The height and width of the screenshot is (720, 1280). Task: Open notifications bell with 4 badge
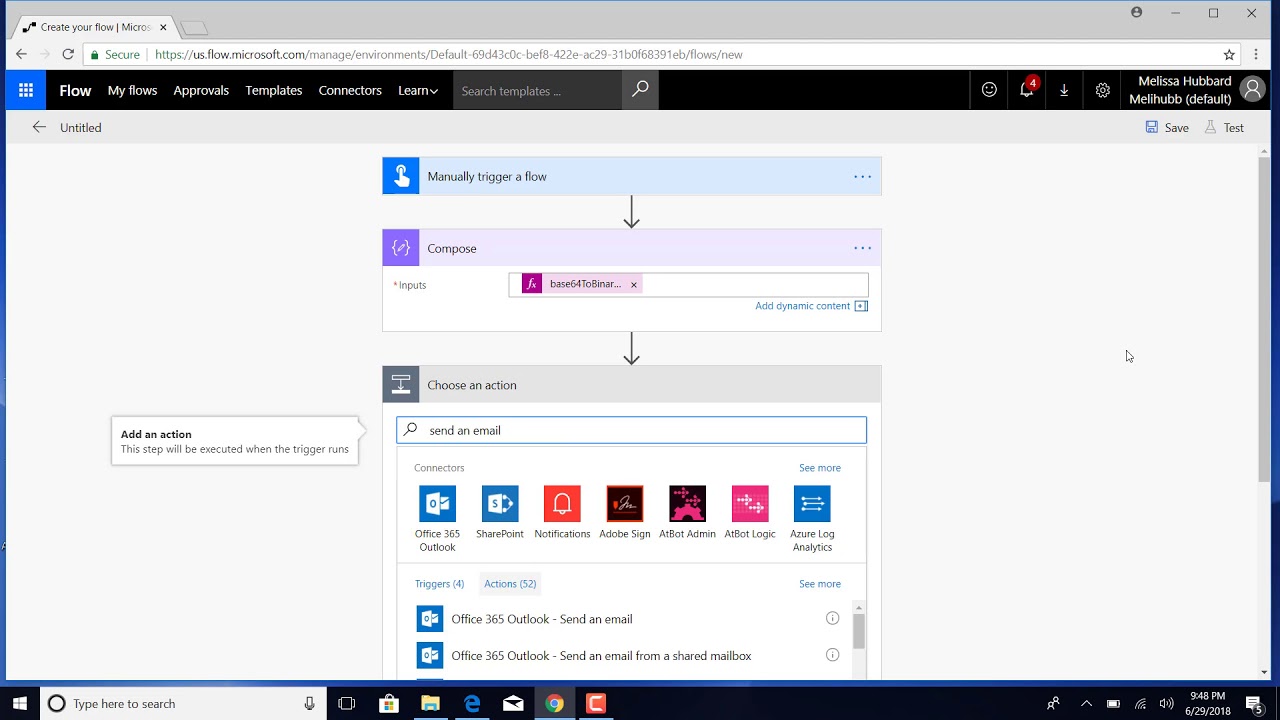[1027, 89]
